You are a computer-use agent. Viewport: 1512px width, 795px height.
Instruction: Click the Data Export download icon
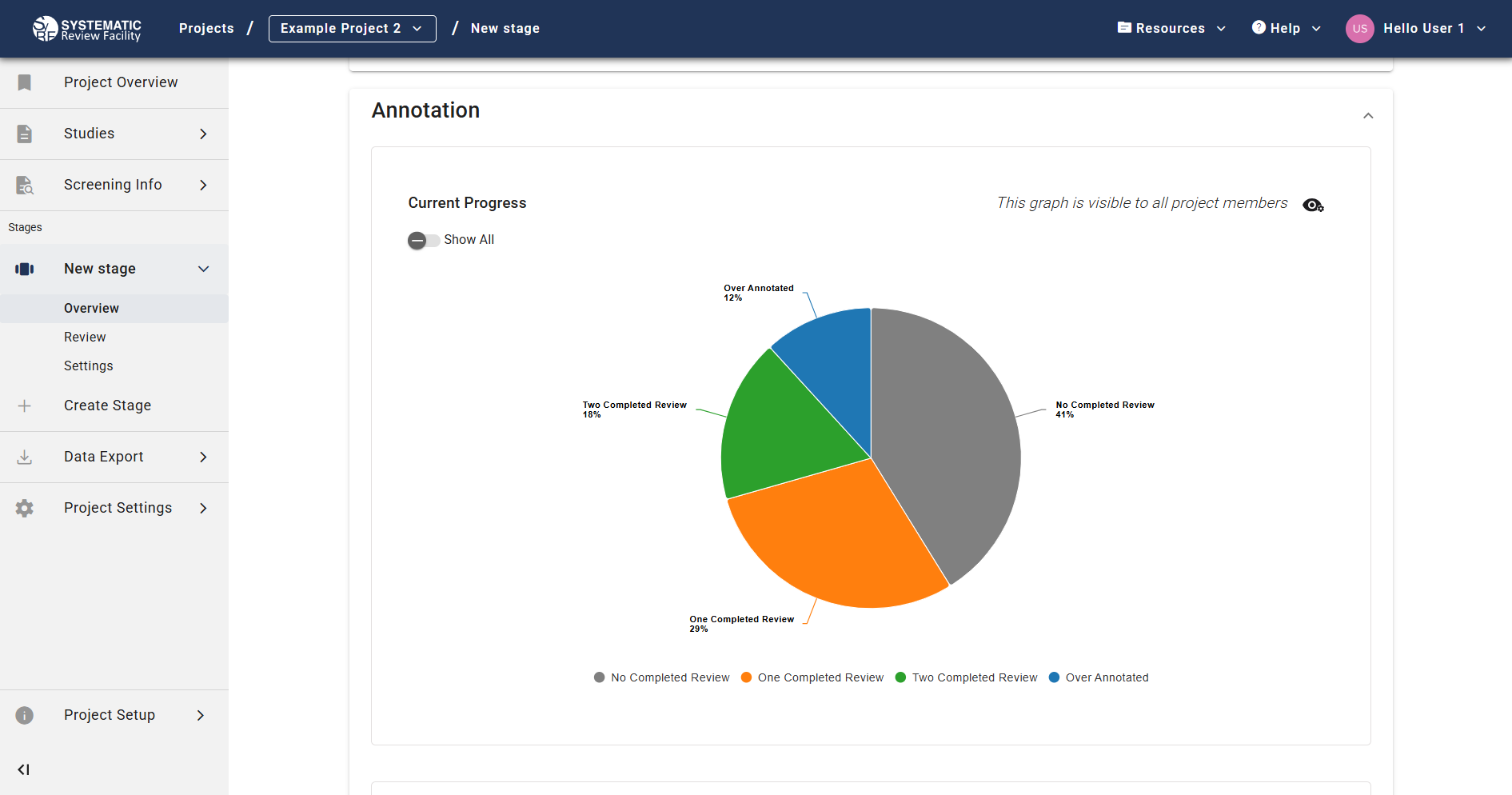tap(25, 457)
